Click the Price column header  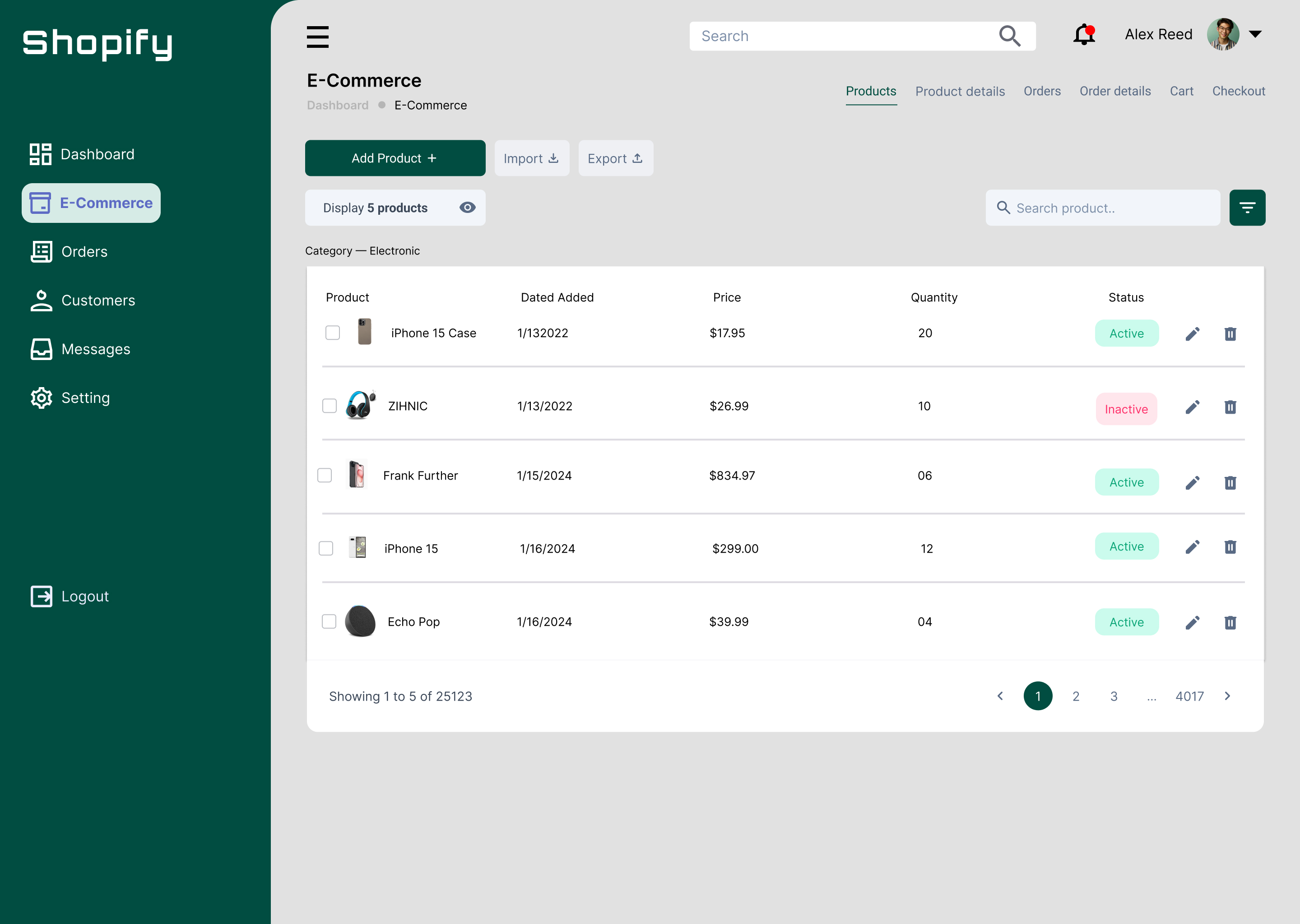click(727, 298)
